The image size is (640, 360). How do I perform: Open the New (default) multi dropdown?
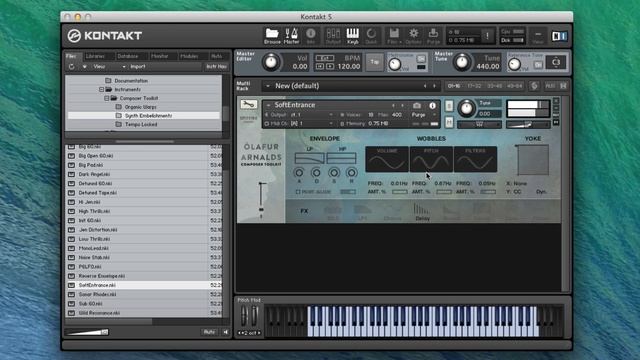pyautogui.click(x=268, y=86)
